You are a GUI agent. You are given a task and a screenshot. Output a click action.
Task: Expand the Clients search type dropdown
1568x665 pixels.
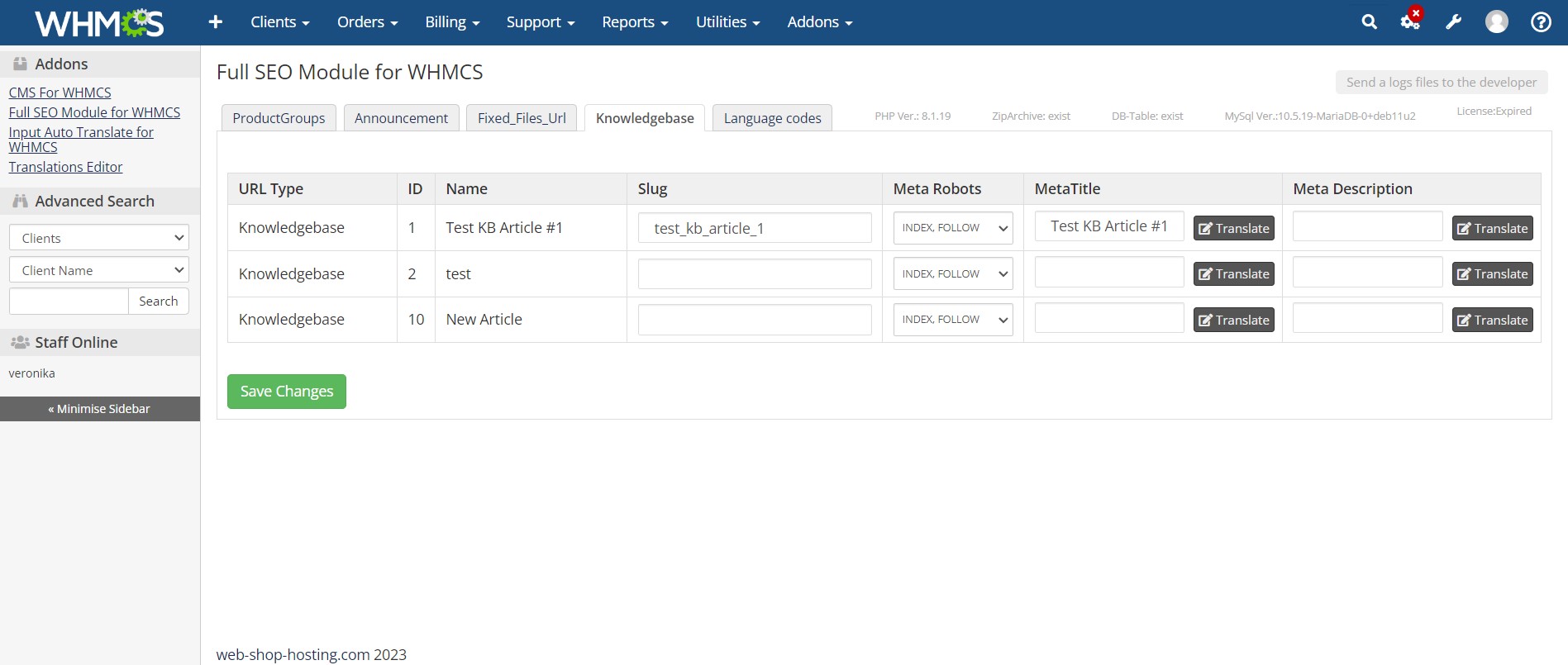[99, 238]
